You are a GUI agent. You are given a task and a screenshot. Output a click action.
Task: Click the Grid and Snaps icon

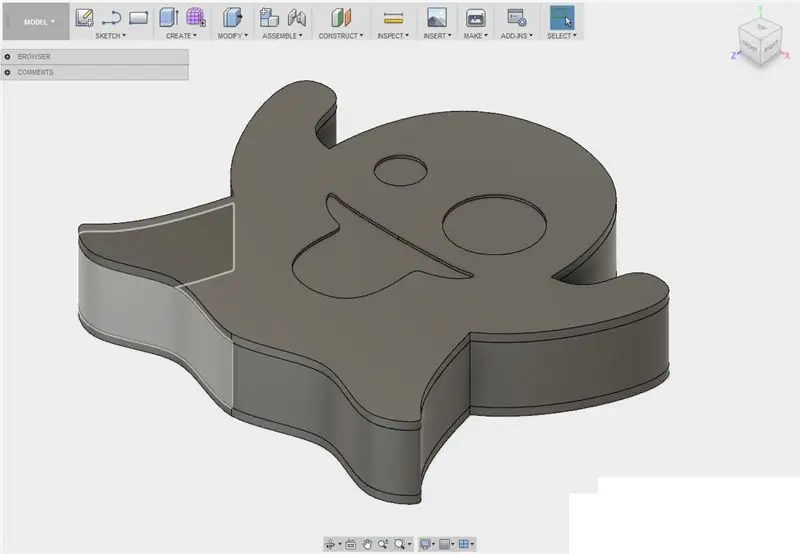pos(444,544)
